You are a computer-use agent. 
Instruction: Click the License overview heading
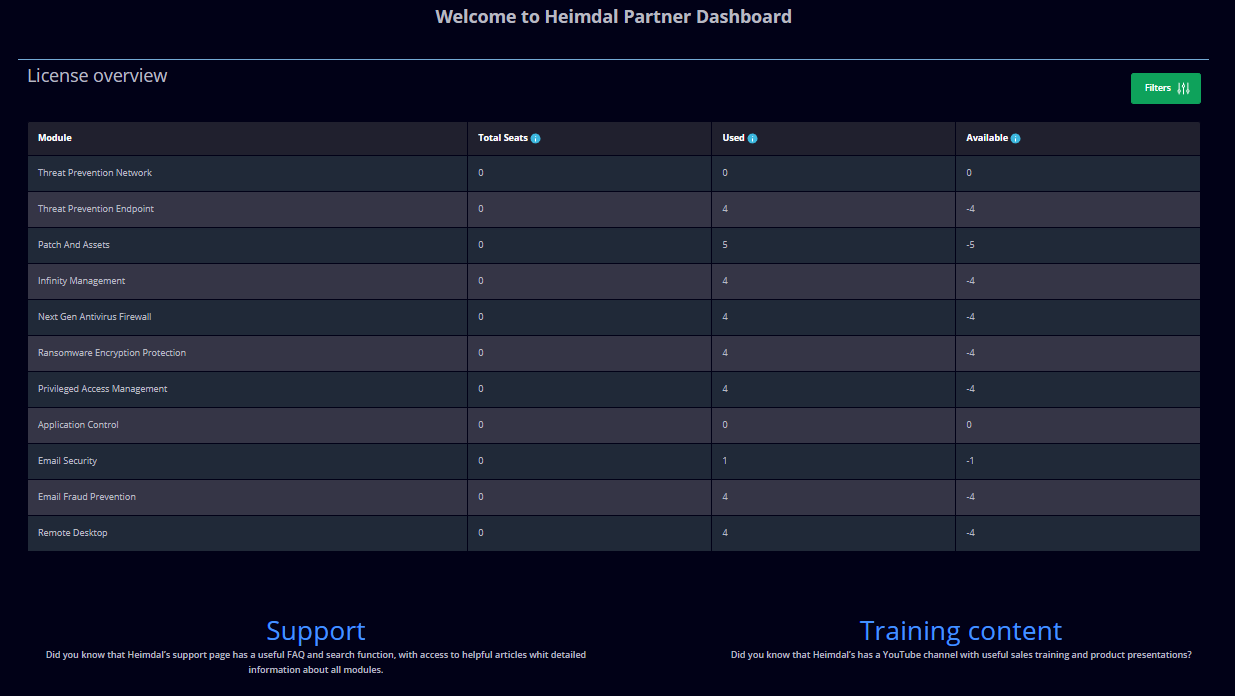point(97,76)
